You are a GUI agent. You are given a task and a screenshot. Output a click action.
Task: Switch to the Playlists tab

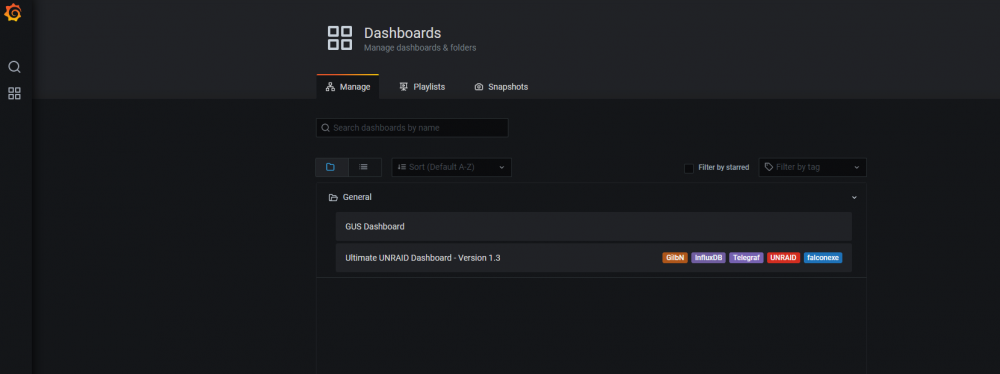[x=422, y=87]
